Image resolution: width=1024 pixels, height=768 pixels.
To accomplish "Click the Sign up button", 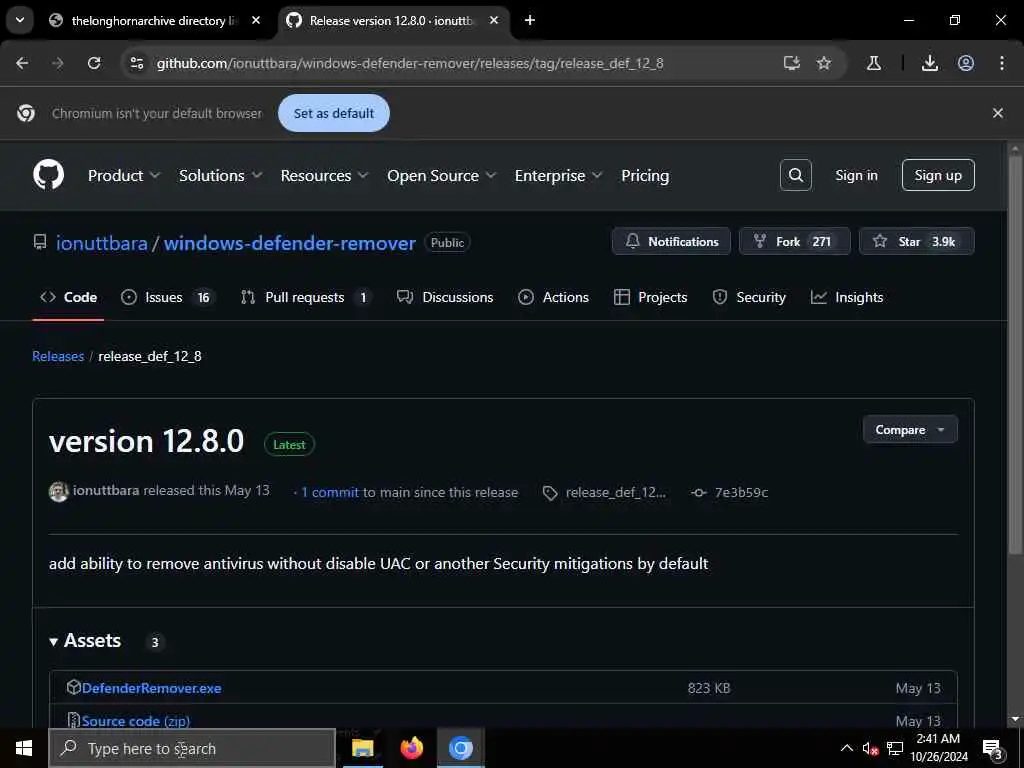I will [938, 175].
